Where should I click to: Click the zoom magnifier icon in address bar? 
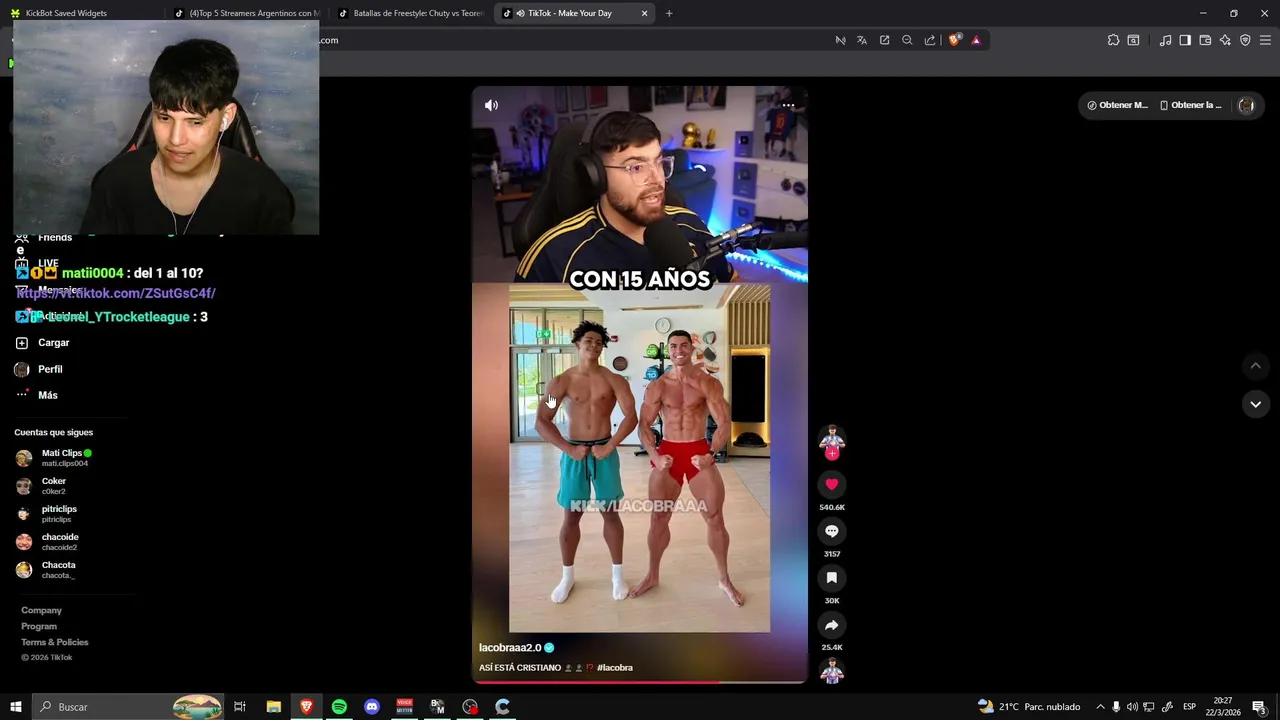(907, 40)
